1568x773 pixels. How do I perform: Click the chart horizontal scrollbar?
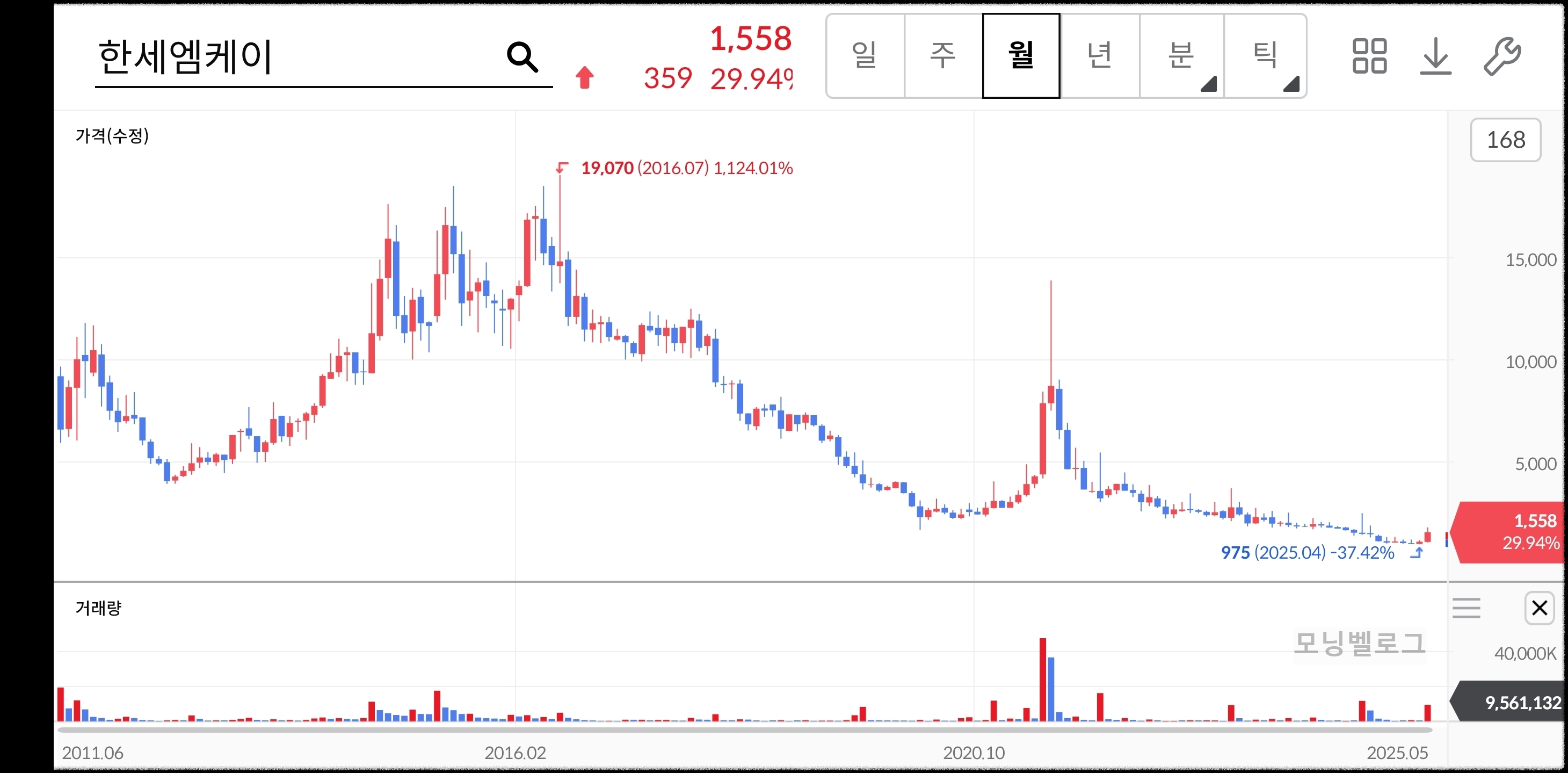(744, 729)
